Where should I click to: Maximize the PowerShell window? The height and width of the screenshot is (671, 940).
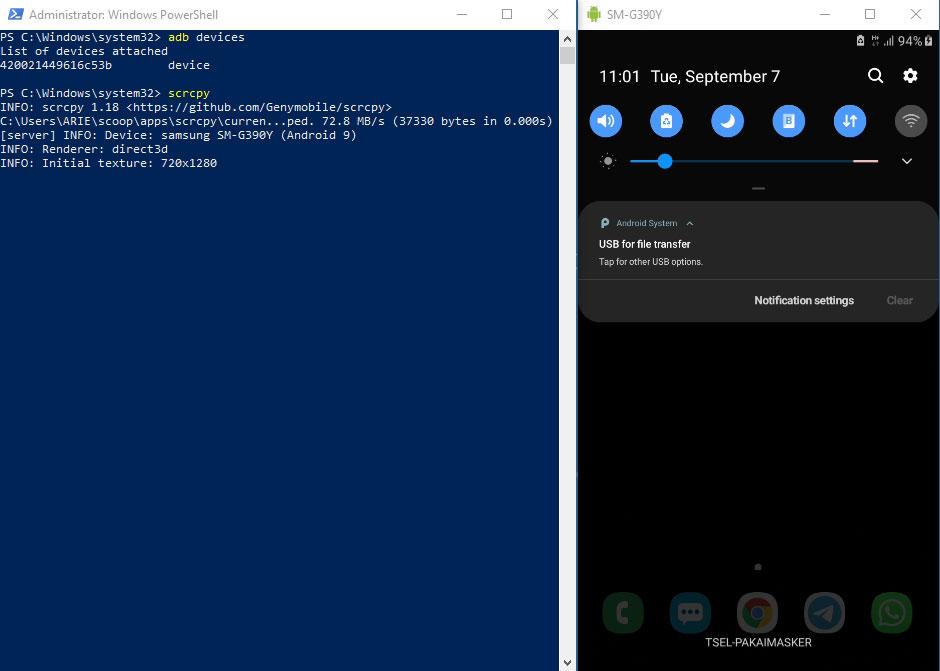pos(507,14)
